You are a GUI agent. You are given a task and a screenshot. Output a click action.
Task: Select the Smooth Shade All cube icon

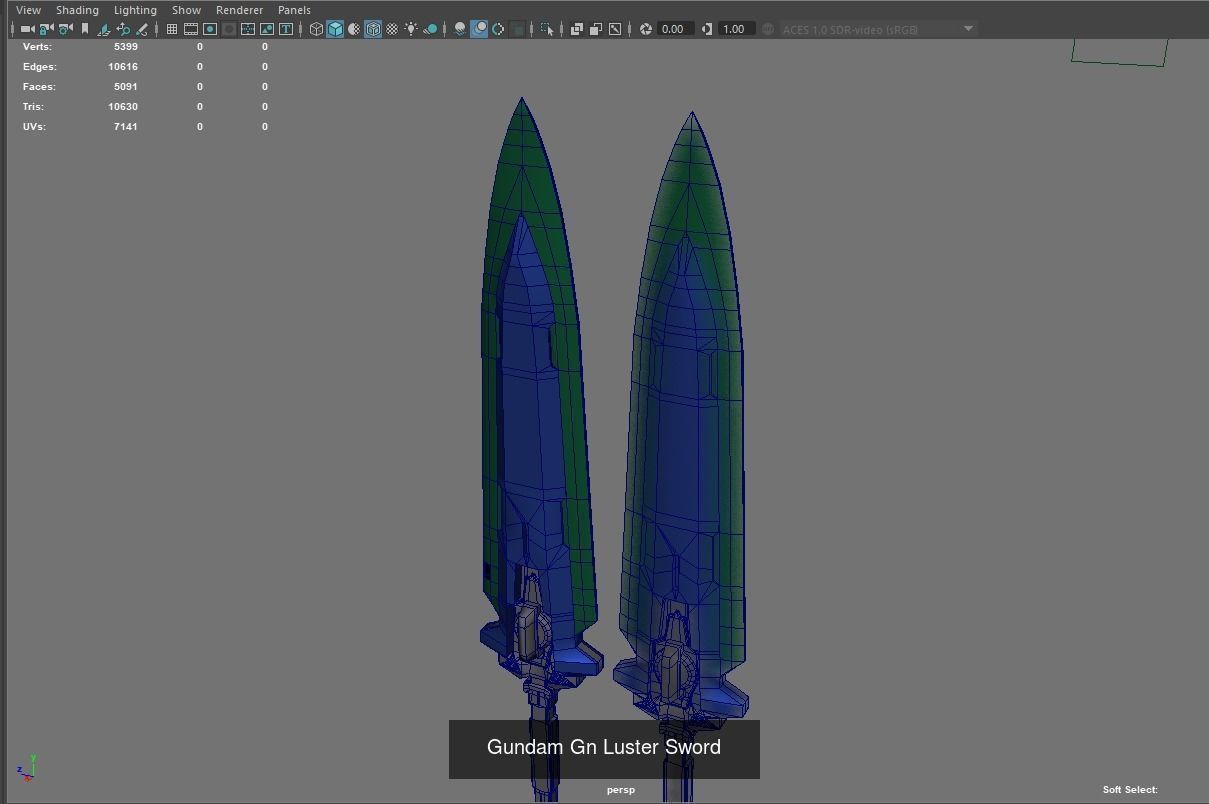coord(335,29)
